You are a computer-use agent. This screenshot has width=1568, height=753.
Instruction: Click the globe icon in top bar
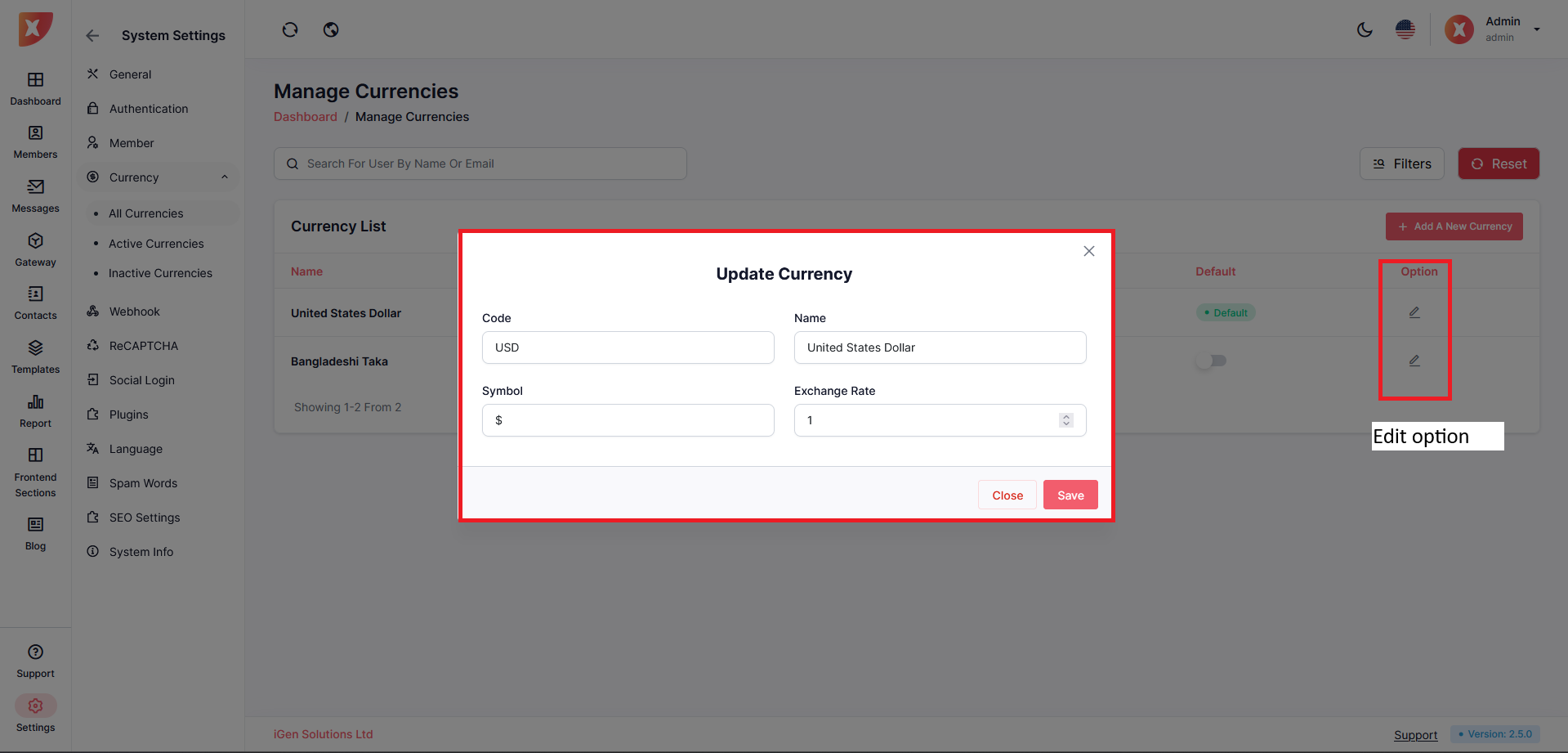pos(331,30)
